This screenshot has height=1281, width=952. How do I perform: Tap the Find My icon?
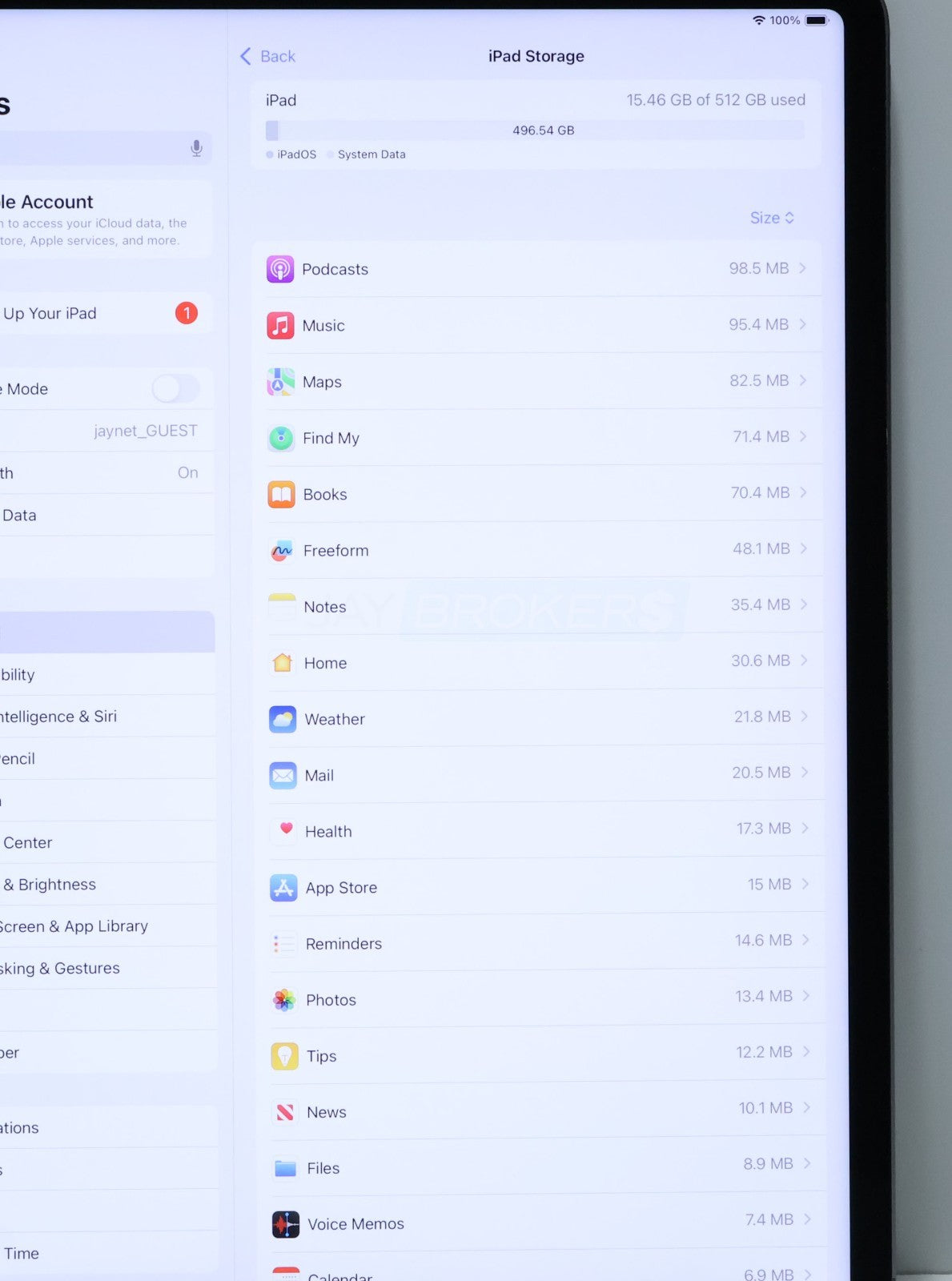(x=281, y=438)
